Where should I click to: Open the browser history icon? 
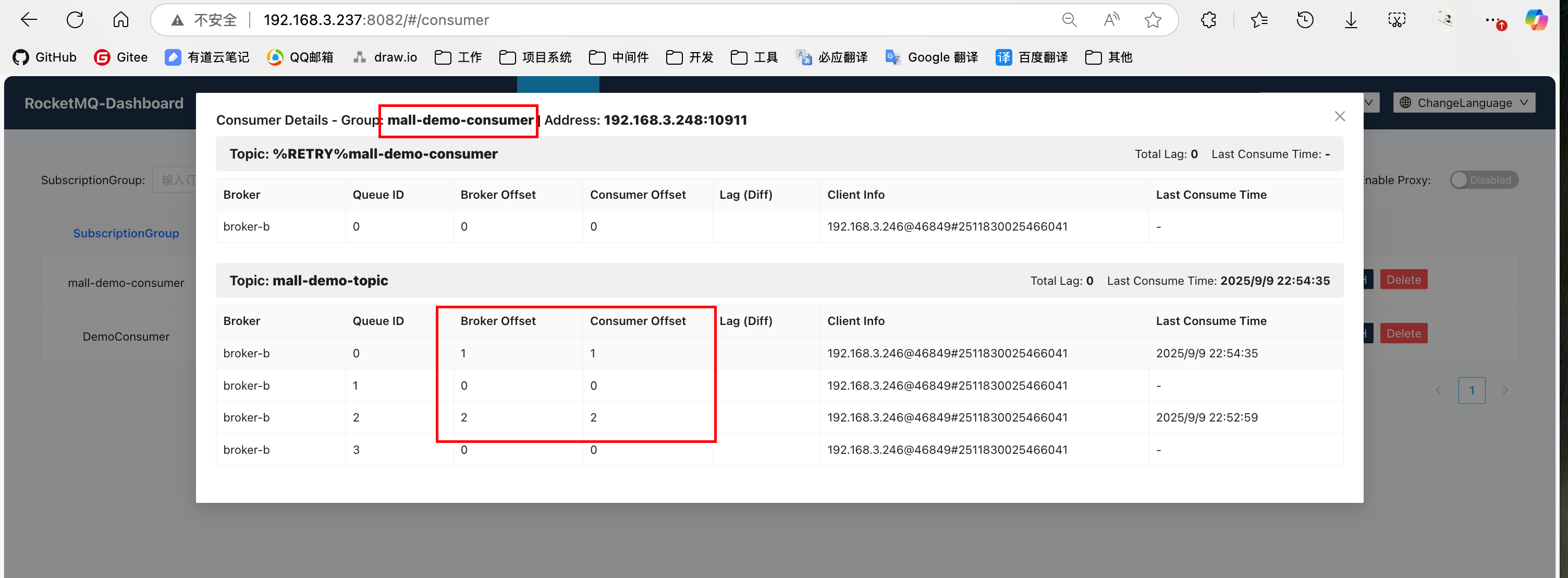pos(1304,20)
